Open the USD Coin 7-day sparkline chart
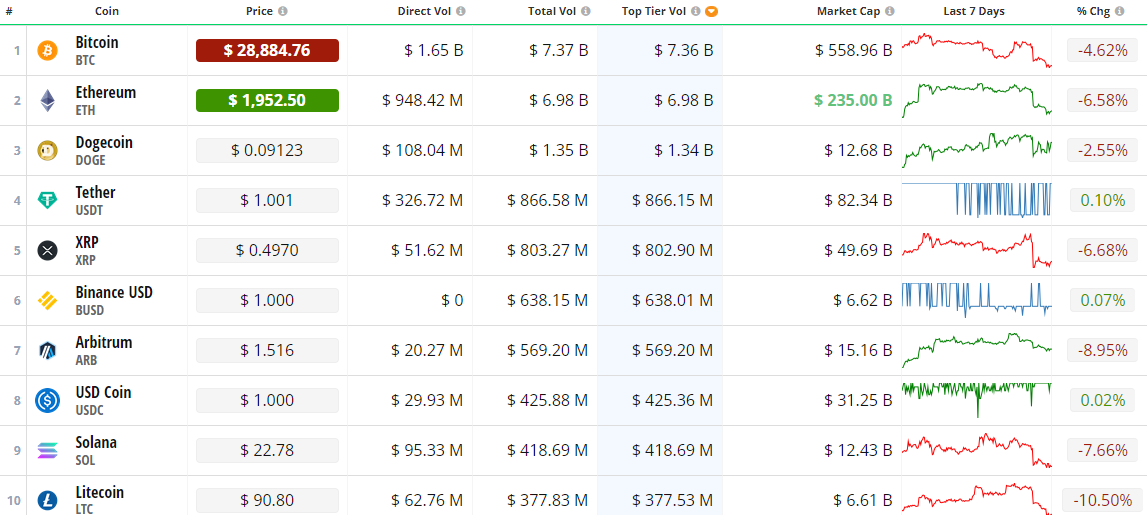1147x515 pixels. point(977,400)
